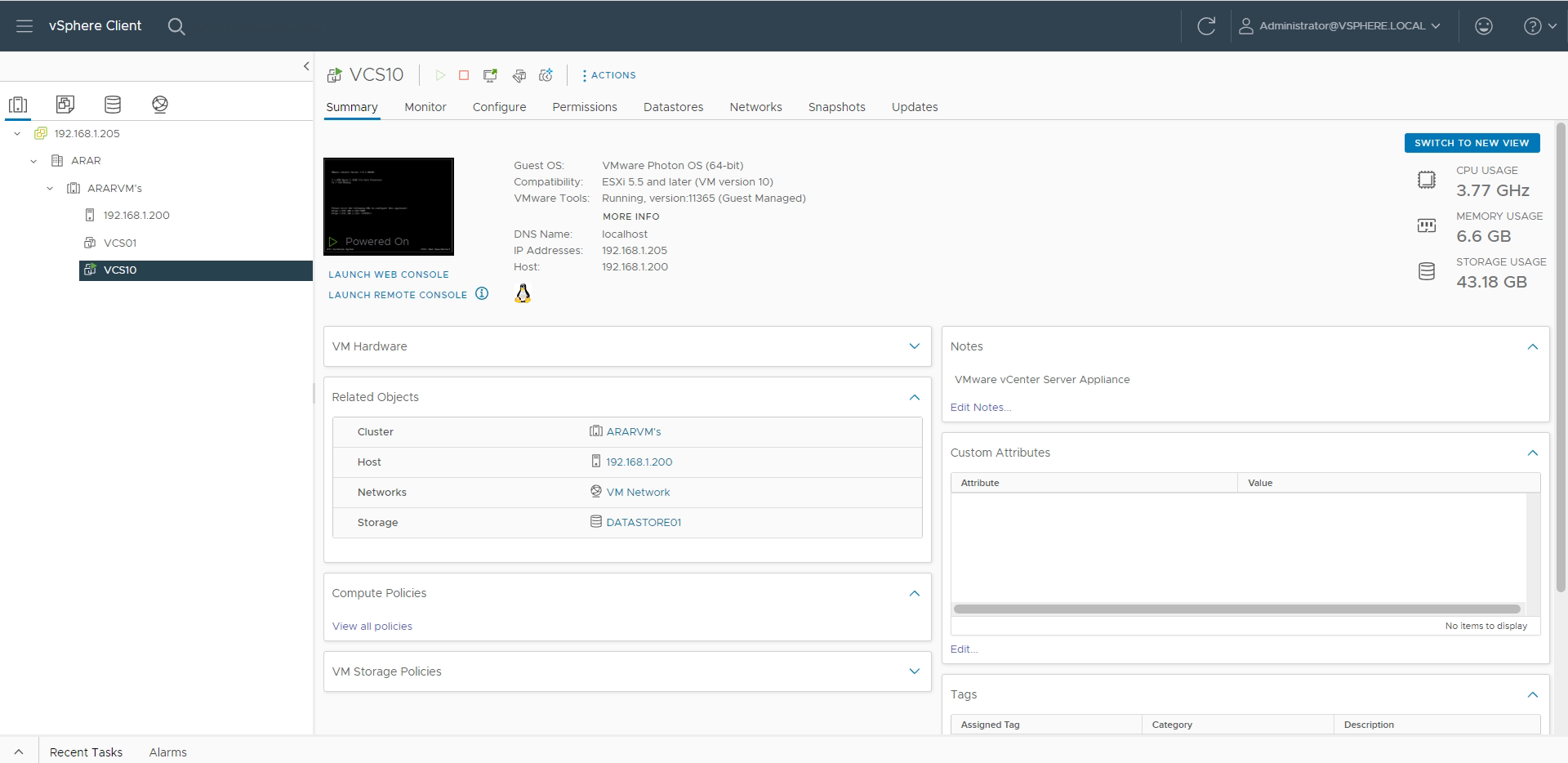Open the ACTIONS menu

click(x=609, y=75)
